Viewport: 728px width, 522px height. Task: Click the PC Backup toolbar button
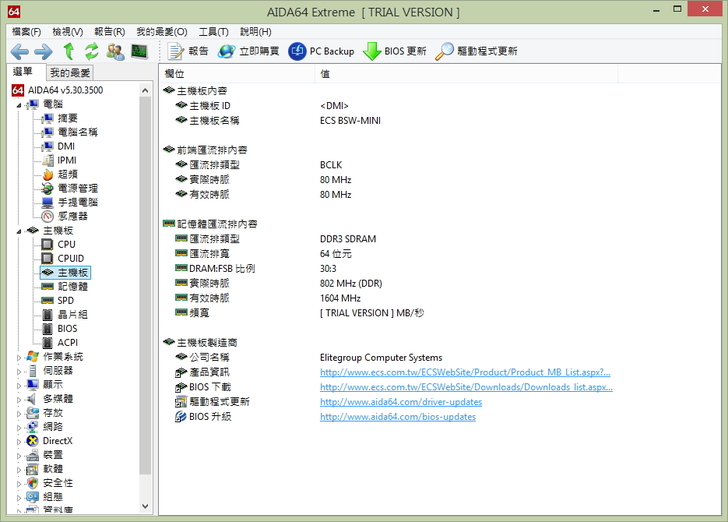[321, 51]
